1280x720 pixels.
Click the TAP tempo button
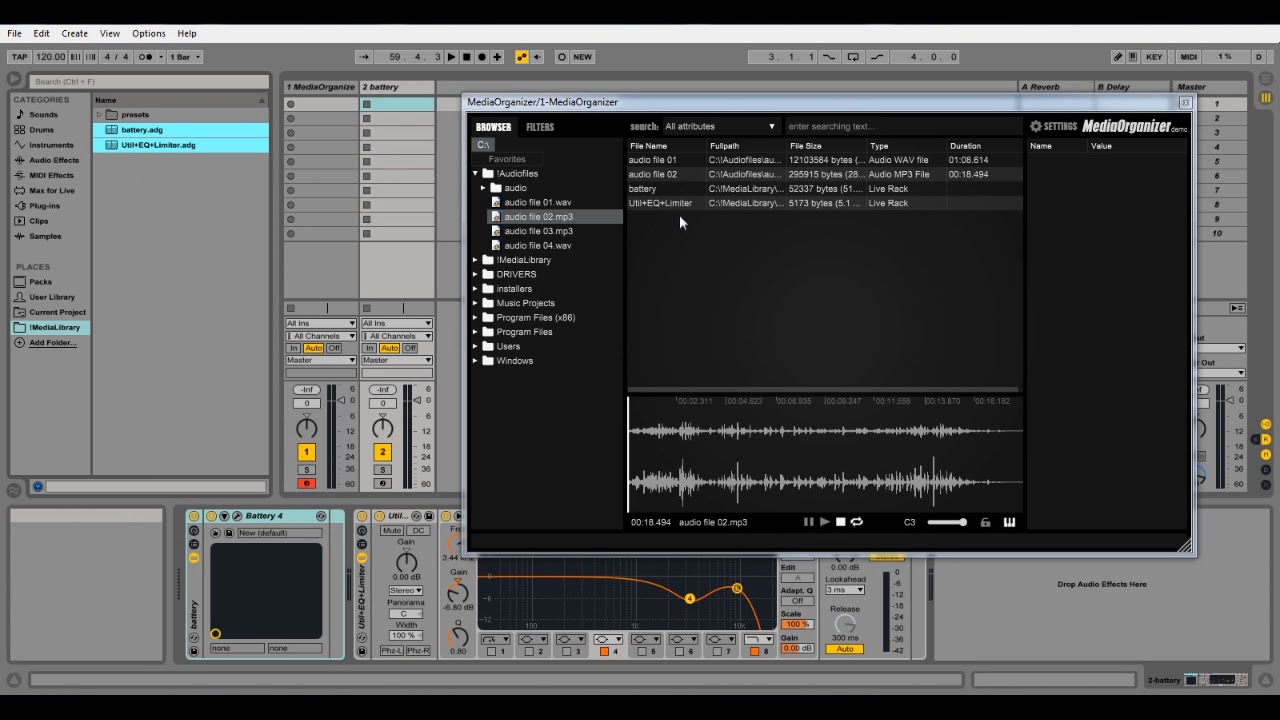pyautogui.click(x=19, y=57)
